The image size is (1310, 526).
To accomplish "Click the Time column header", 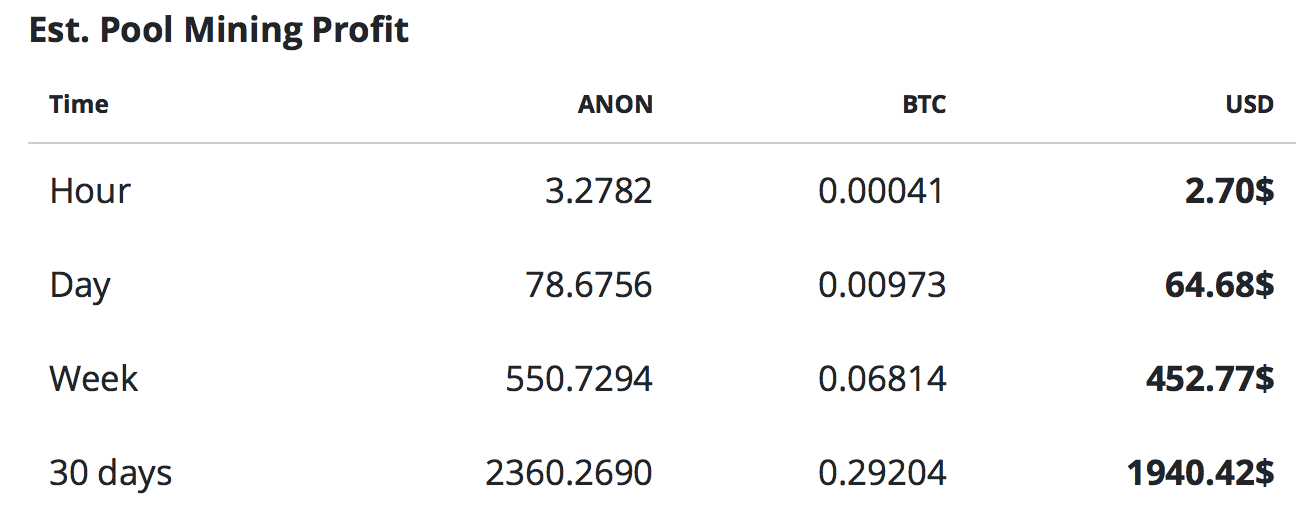I will pyautogui.click(x=79, y=104).
